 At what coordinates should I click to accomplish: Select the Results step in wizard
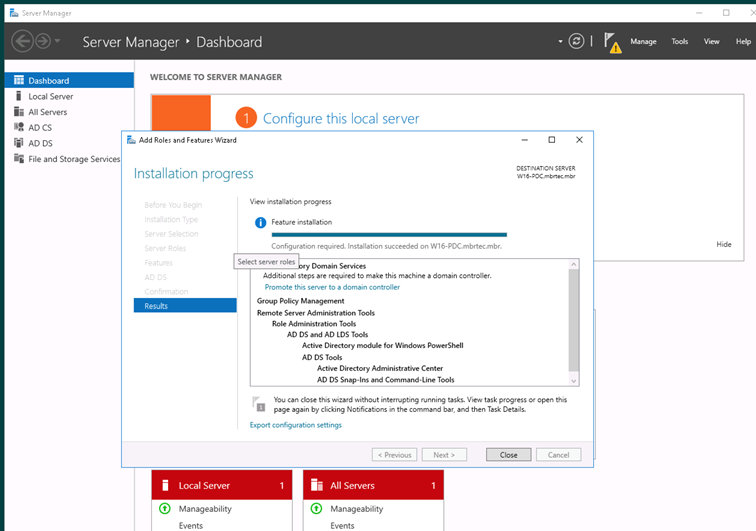[x=185, y=306]
